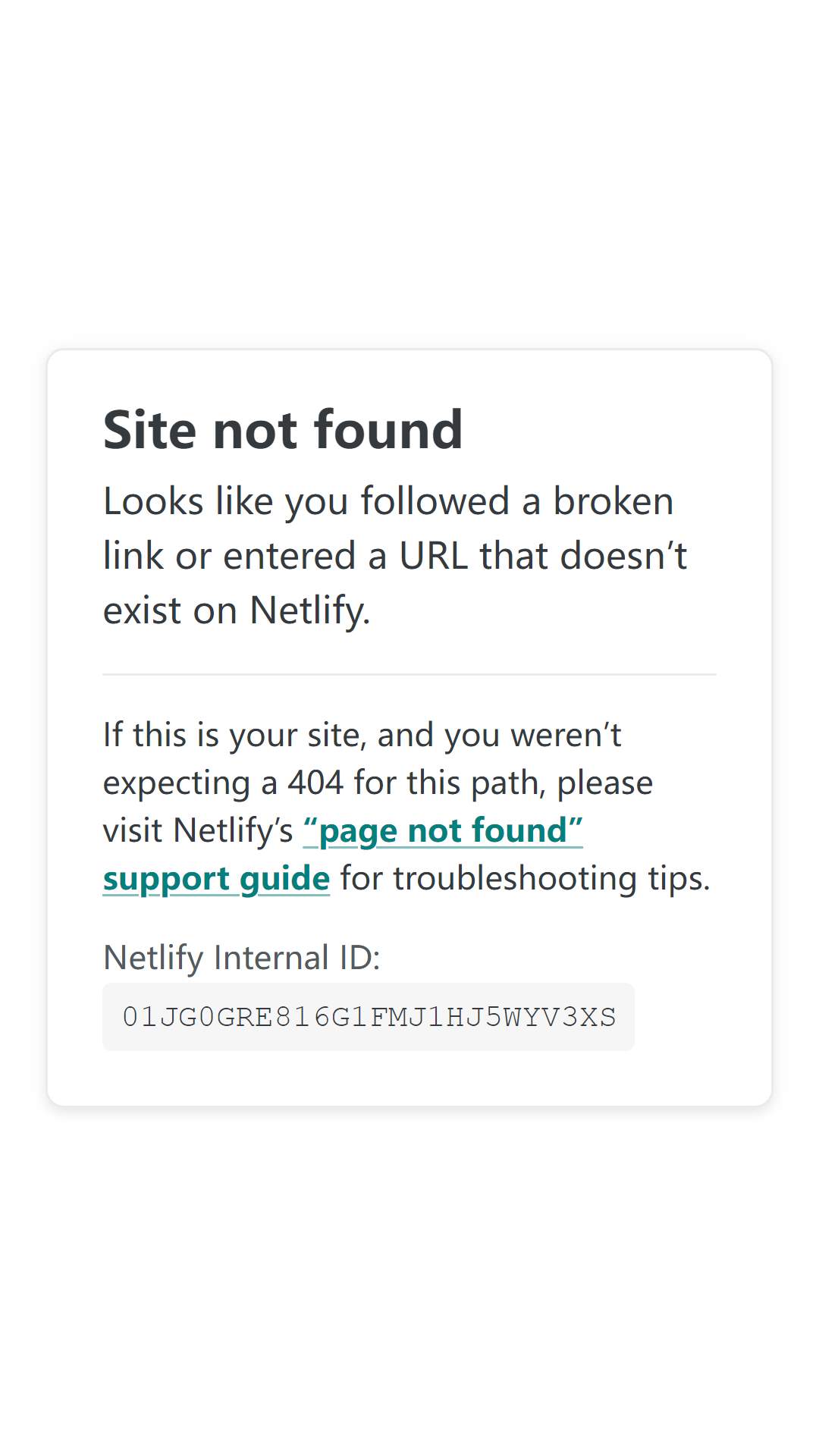Screen dimensions: 819x1456
Task: Click the word "weren't" in the second paragraph
Action: [566, 735]
